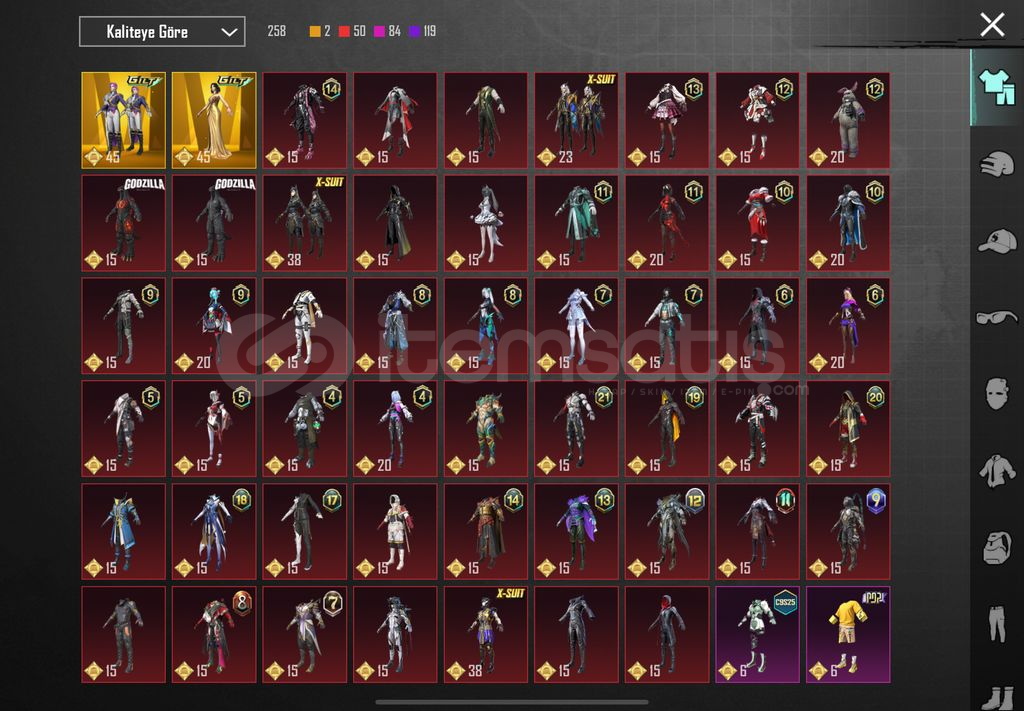Select the blue-headed outfit with badge 9 valued 20
Screen dimensions: 1024x711
pyautogui.click(x=214, y=326)
